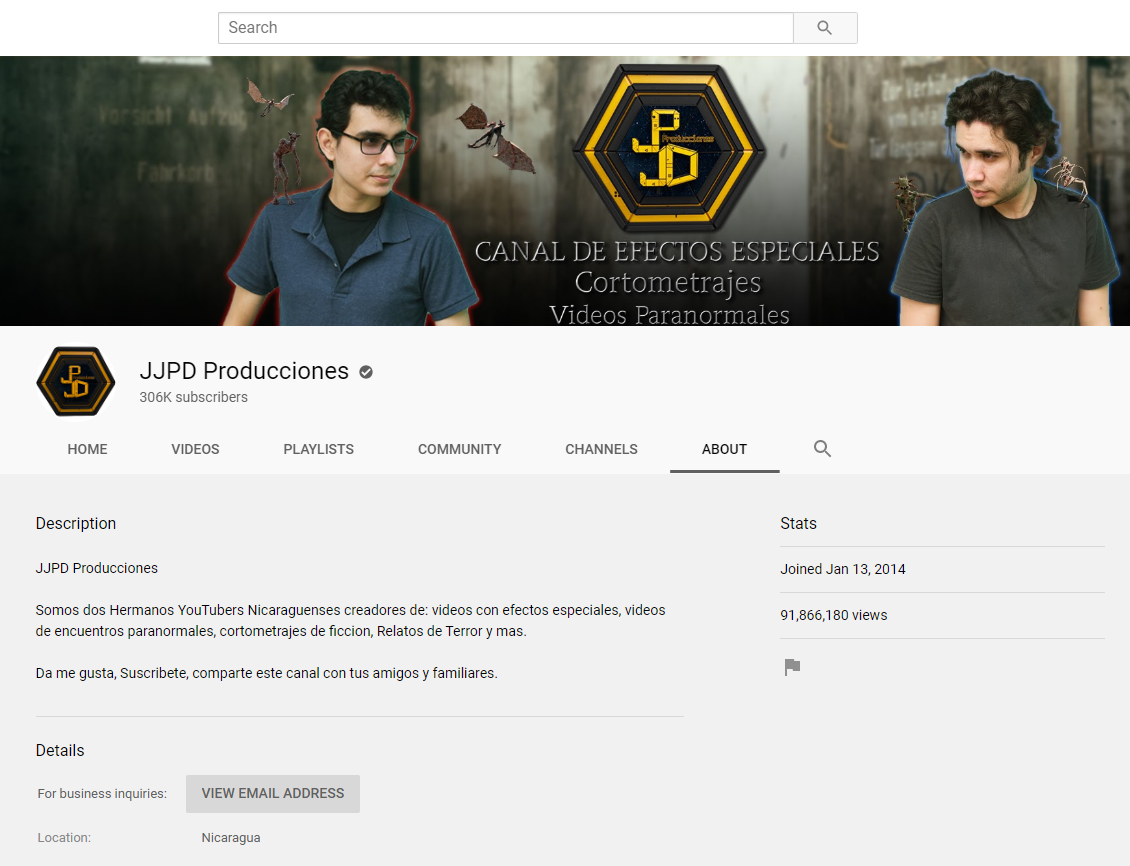Select the About tab
1130x866 pixels.
pos(724,449)
